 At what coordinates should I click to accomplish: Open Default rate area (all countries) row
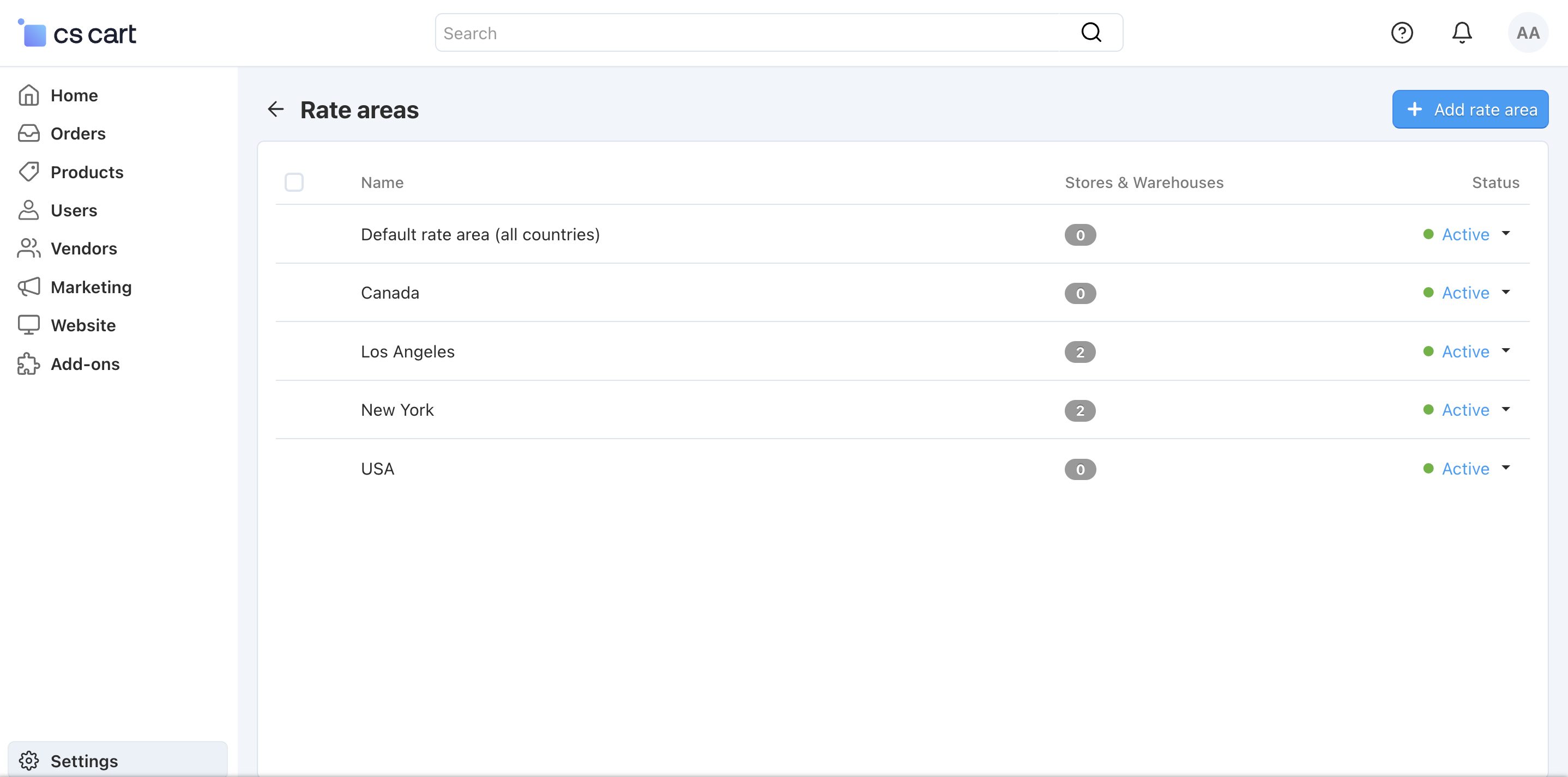pos(480,234)
